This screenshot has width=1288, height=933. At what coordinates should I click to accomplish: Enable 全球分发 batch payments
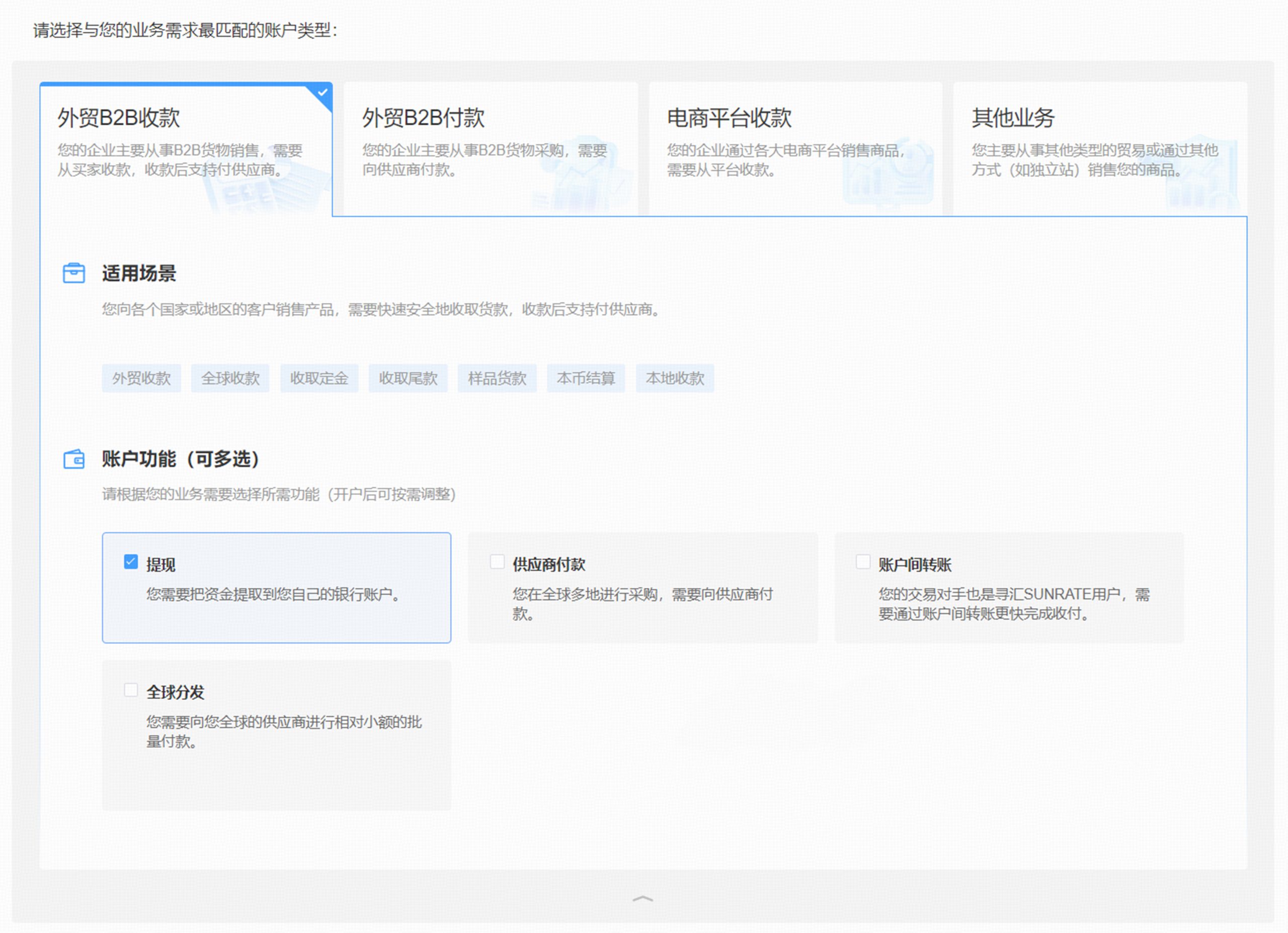pyautogui.click(x=131, y=690)
